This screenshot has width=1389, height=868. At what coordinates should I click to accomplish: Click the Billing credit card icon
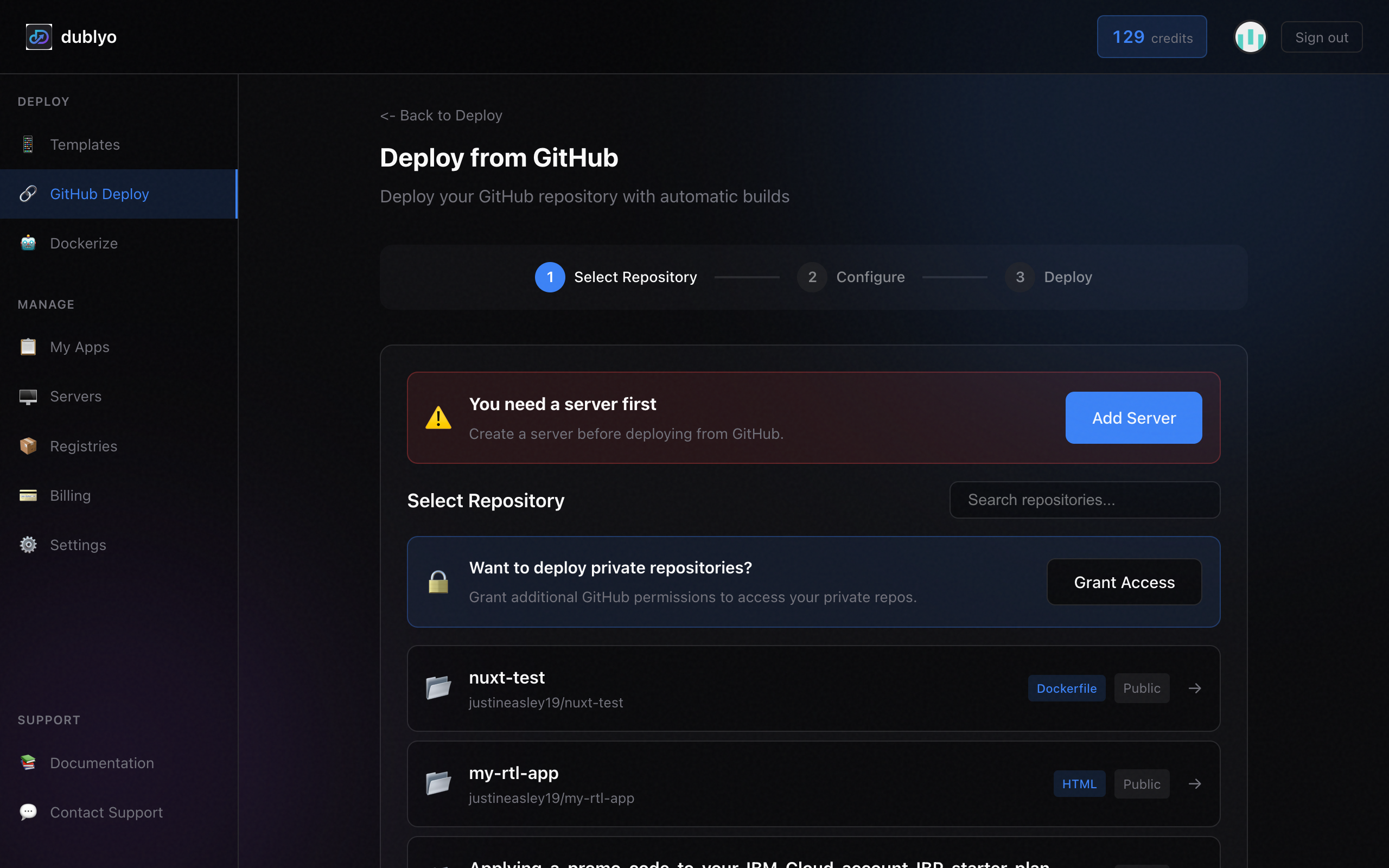click(x=28, y=495)
